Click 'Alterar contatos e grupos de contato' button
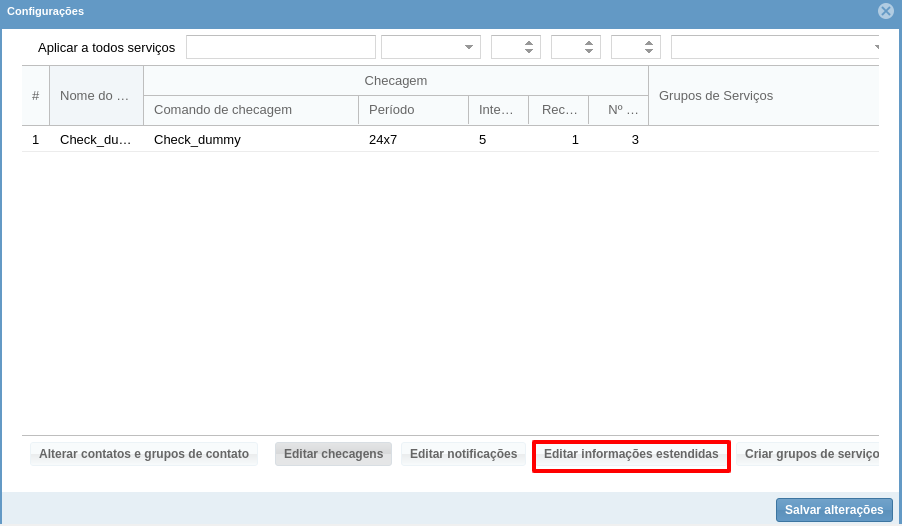 [144, 454]
